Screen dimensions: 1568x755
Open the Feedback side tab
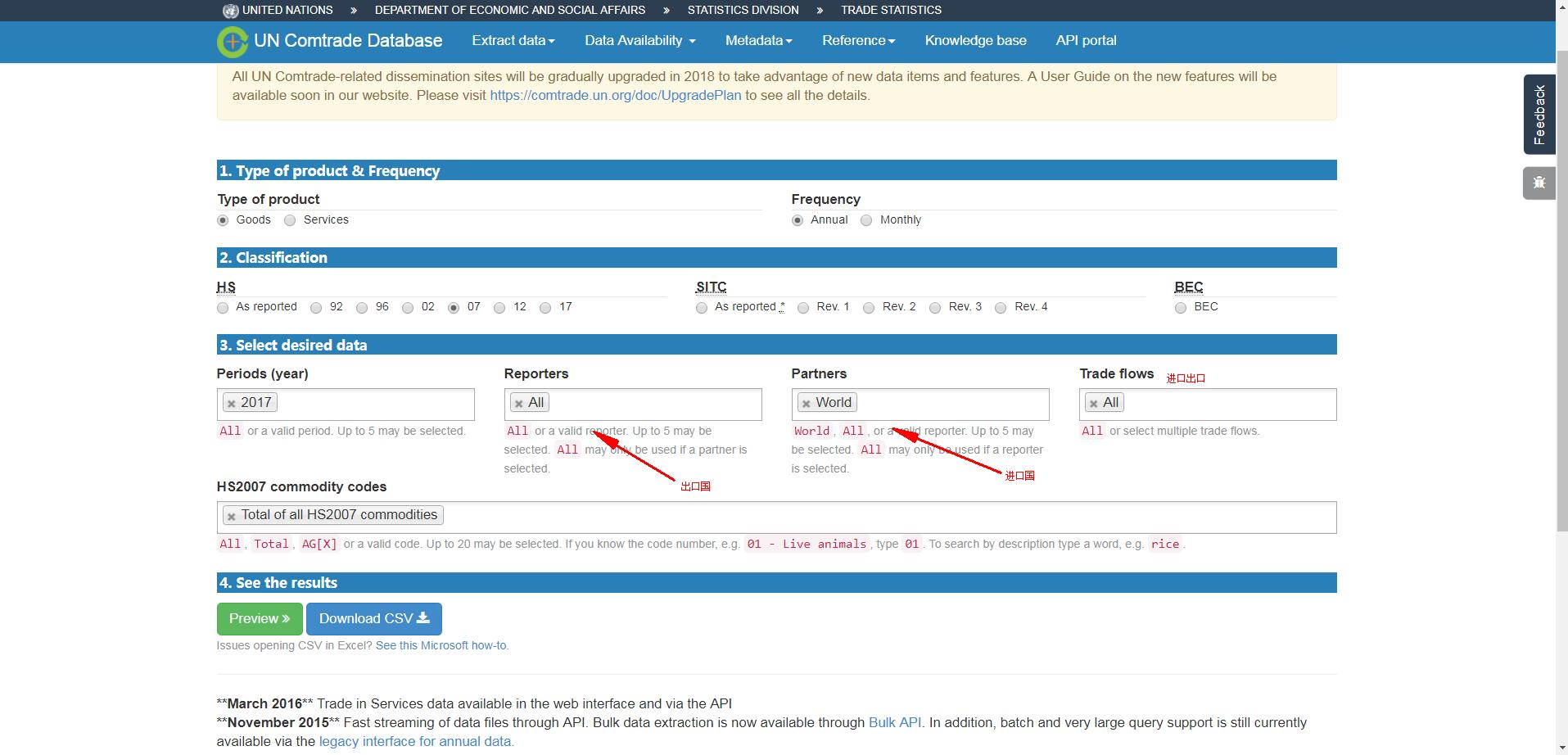click(x=1539, y=115)
